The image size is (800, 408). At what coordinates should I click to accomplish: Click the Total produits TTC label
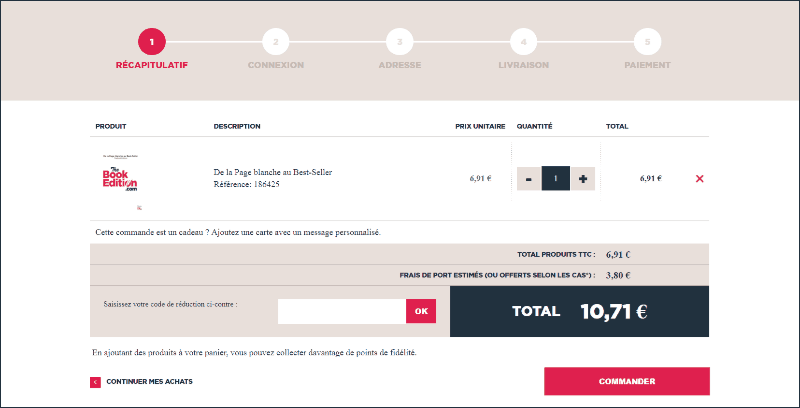click(556, 254)
